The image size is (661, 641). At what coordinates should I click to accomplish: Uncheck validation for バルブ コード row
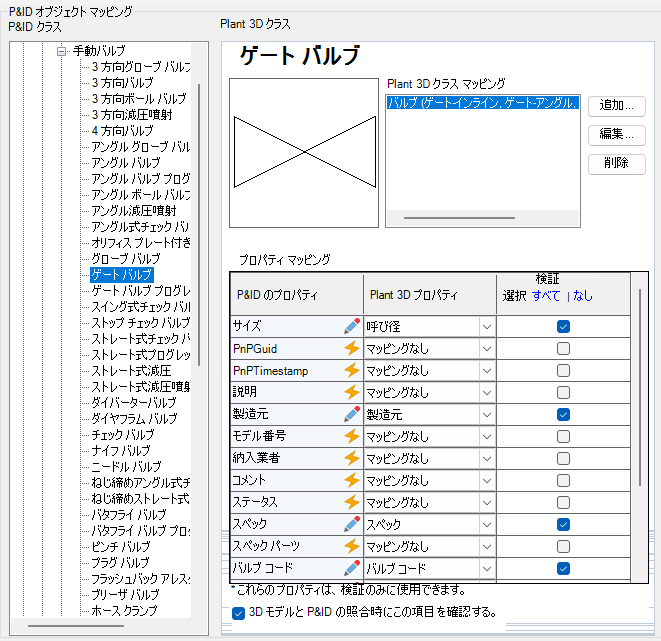pyautogui.click(x=563, y=569)
